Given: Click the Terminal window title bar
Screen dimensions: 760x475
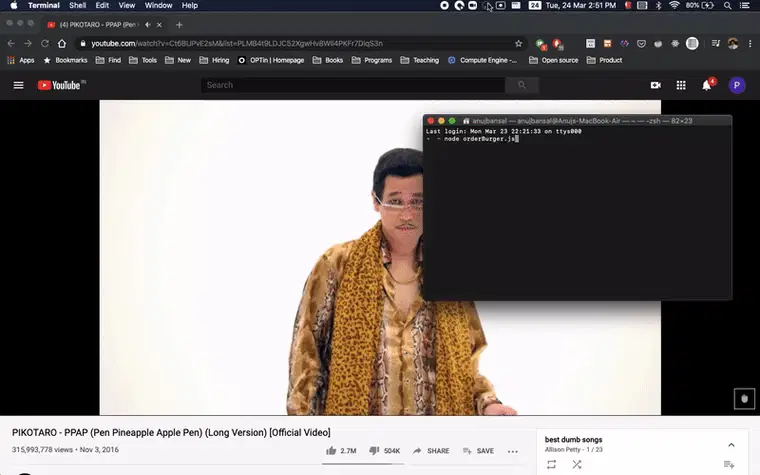Looking at the screenshot, I should coord(577,121).
